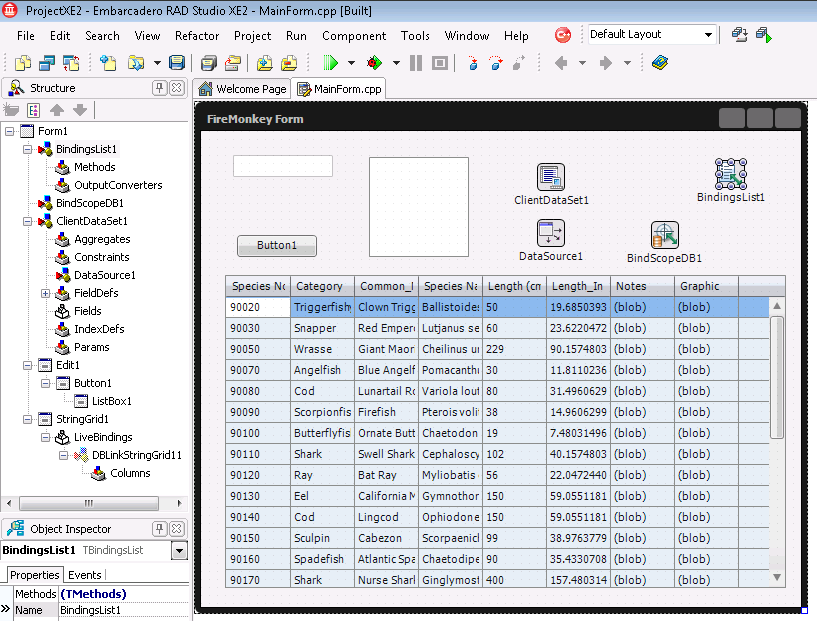Click the Pause program icon
Viewport: 817px width, 621px height.
click(x=416, y=63)
